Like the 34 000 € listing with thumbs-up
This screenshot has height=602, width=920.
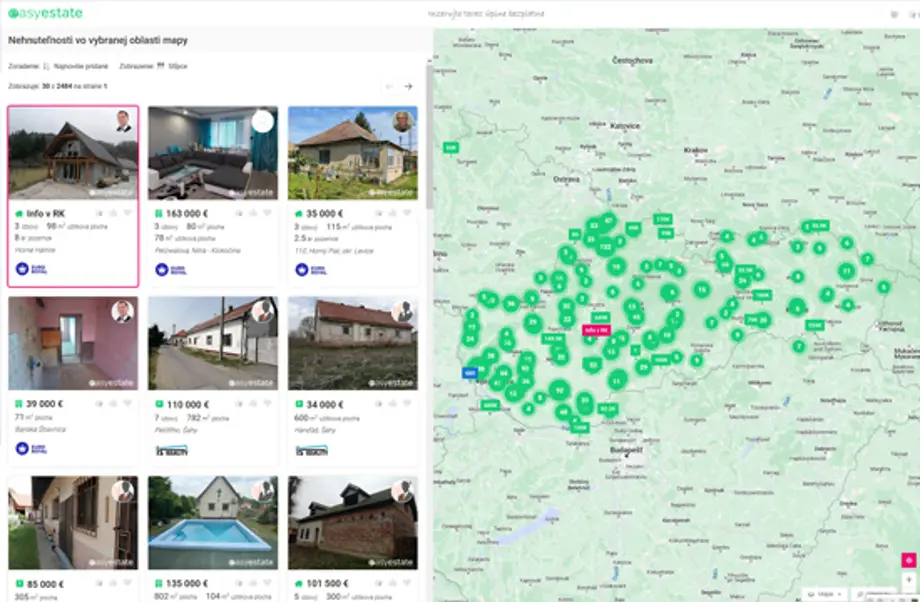point(393,404)
